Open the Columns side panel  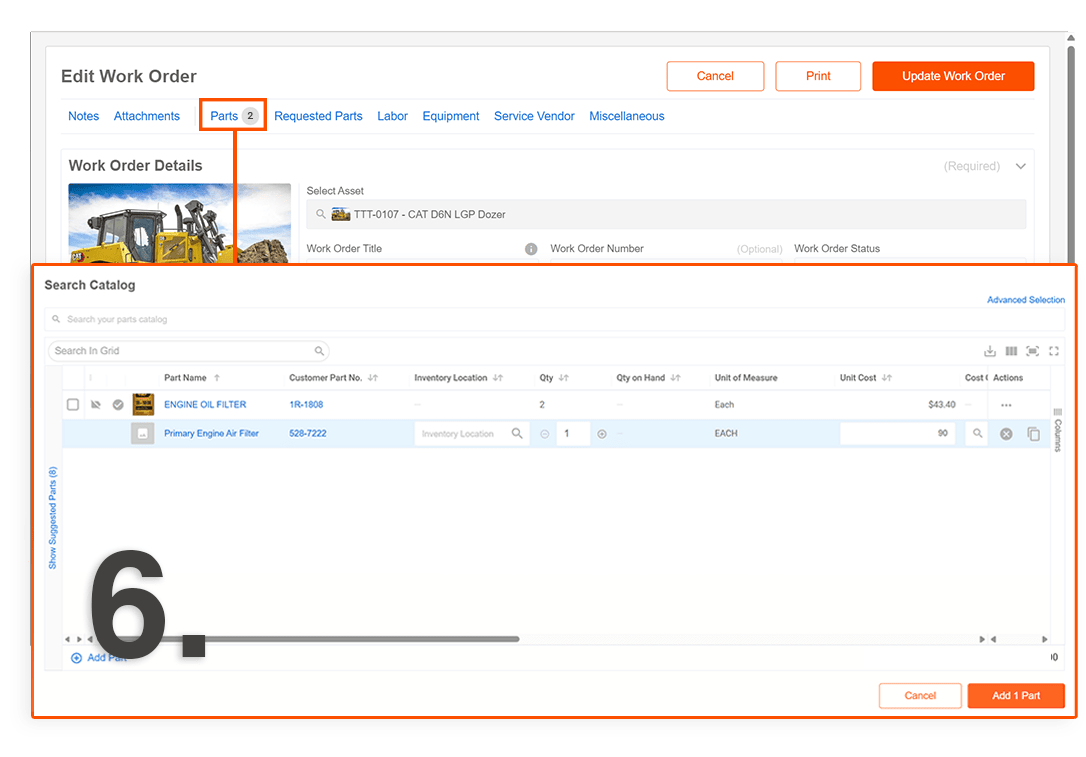click(x=1058, y=431)
